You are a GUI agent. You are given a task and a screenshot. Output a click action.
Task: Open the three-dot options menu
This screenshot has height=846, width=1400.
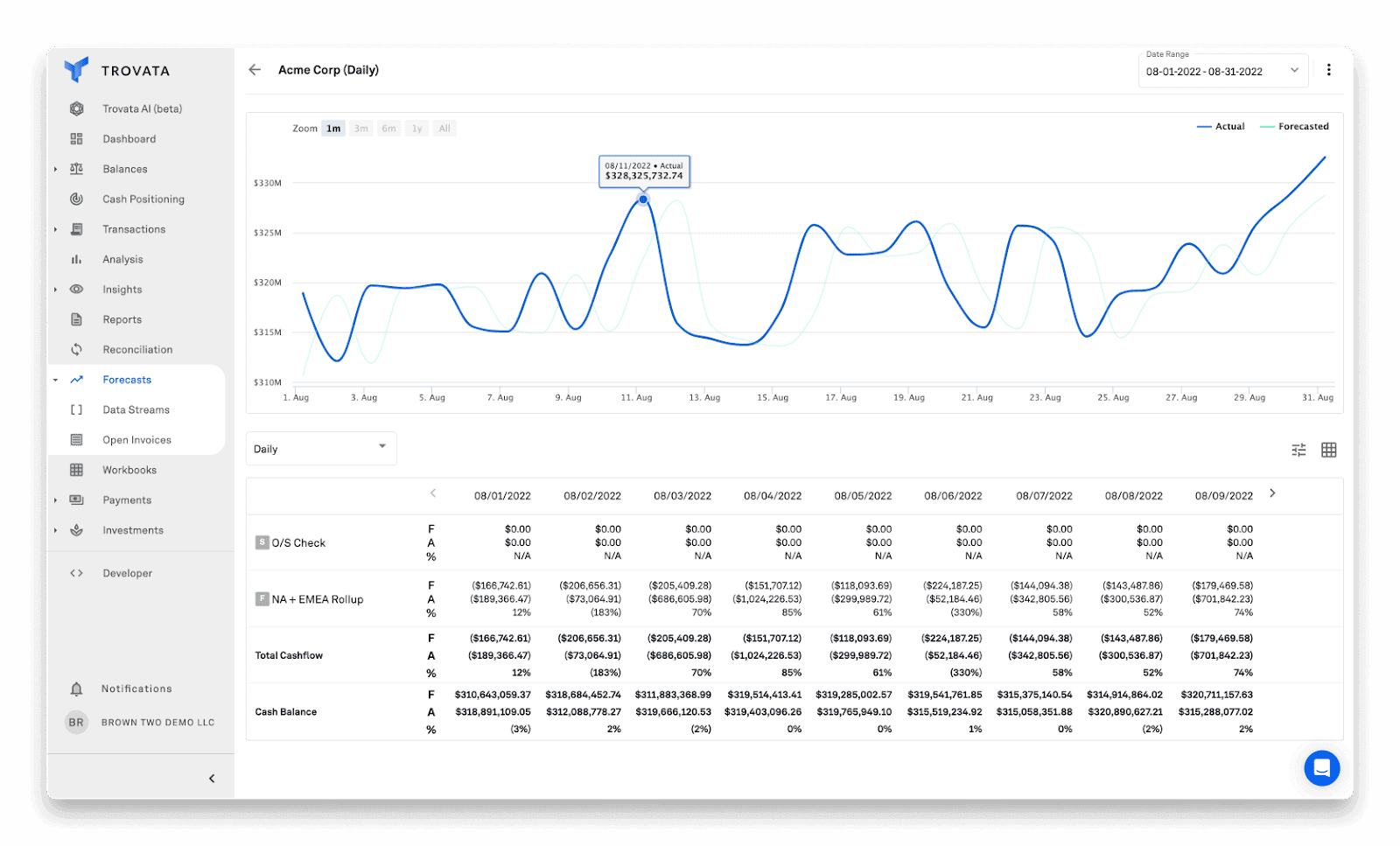1328,70
